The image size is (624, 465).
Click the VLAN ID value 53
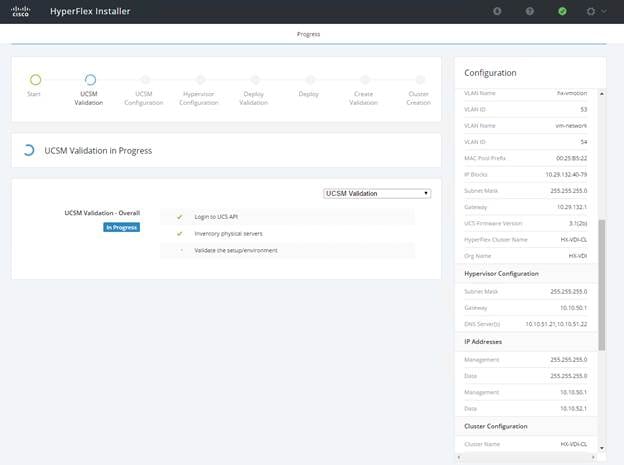583,109
